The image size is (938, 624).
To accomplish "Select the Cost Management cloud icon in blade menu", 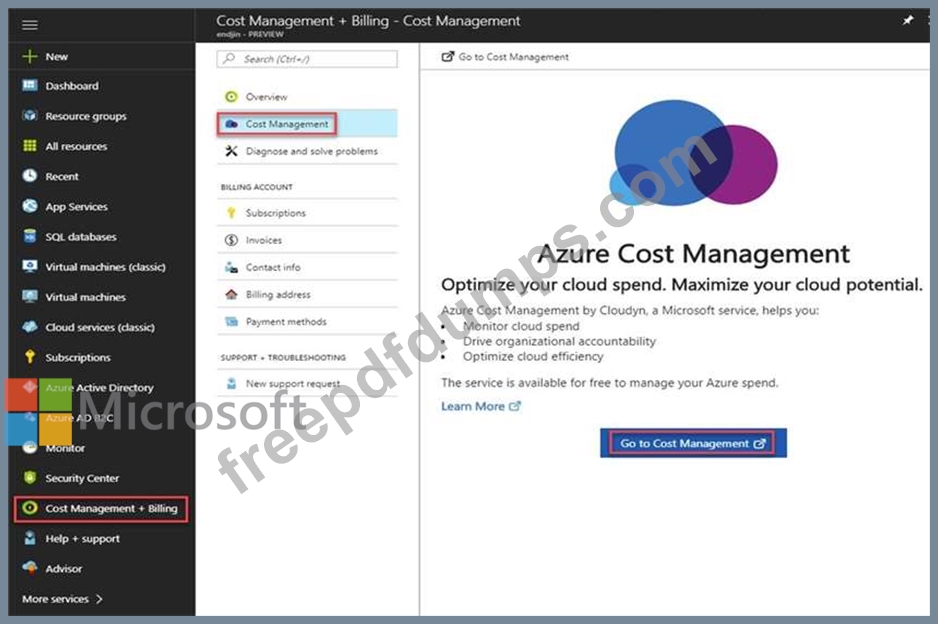I will [x=232, y=124].
